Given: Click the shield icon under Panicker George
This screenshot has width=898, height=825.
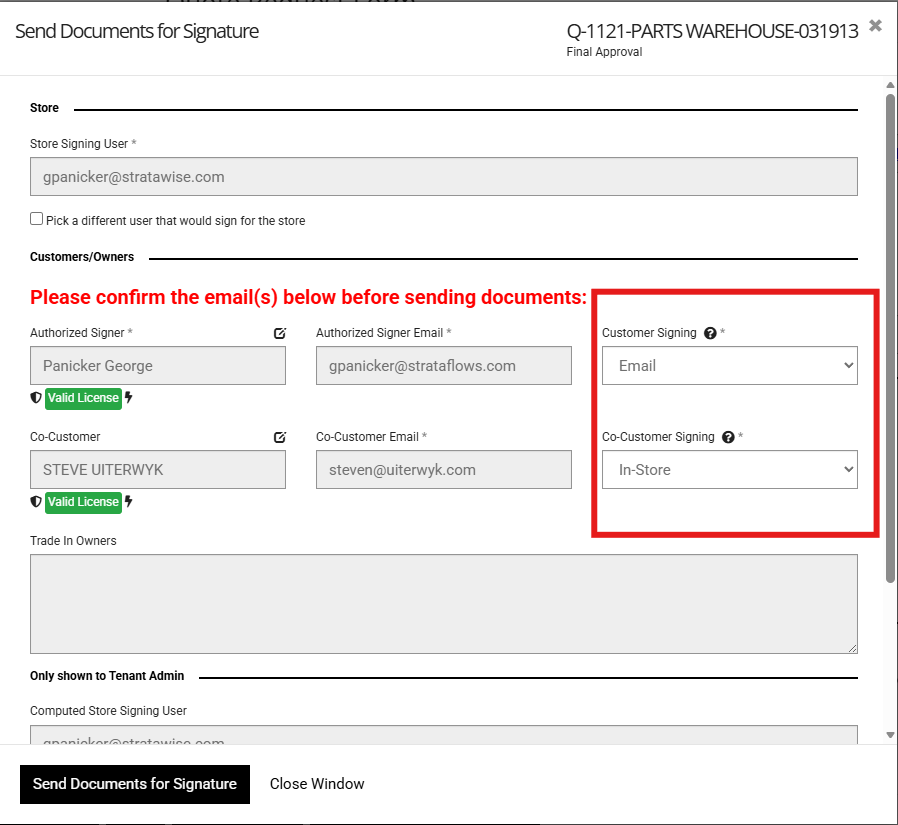Looking at the screenshot, I should (36, 397).
